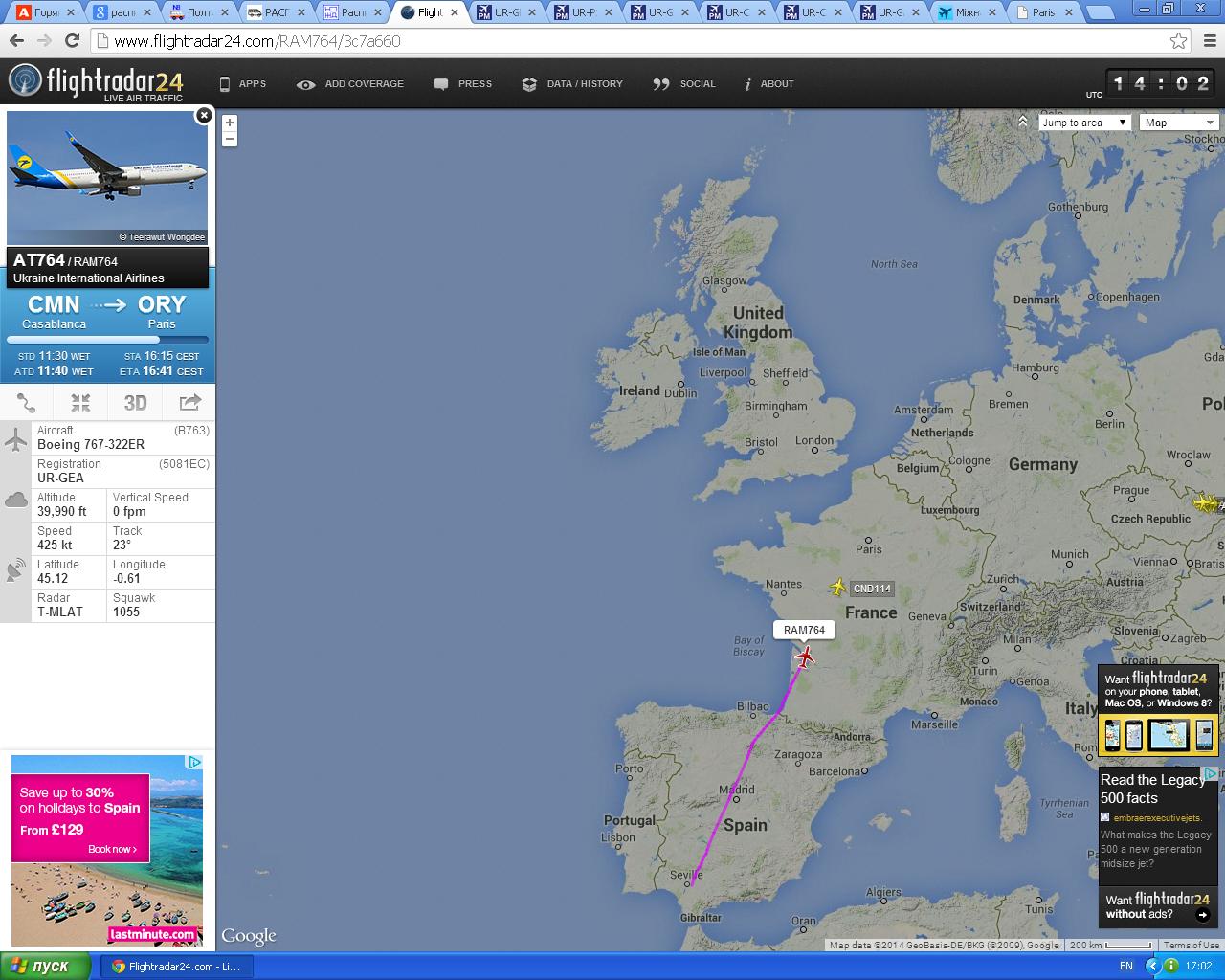
Task: Zoom out the map with minus button
Action: (x=230, y=139)
